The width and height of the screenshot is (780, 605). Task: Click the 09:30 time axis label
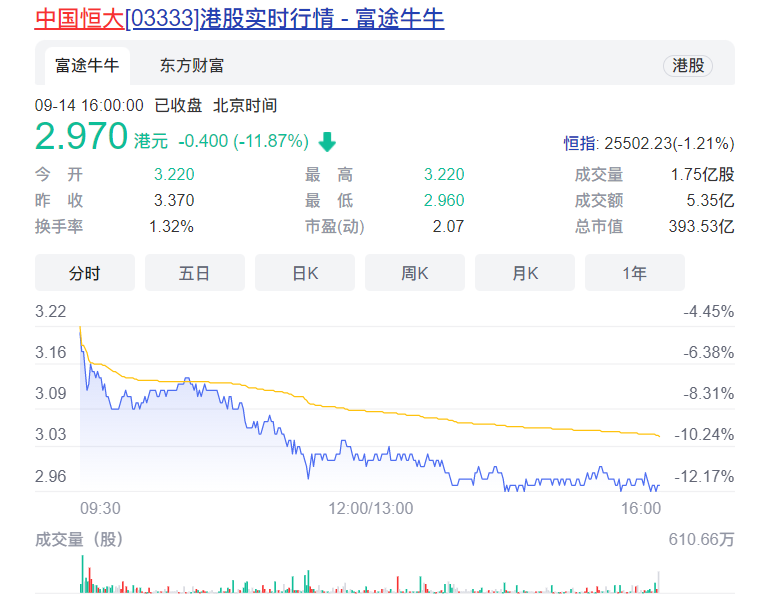coord(100,508)
